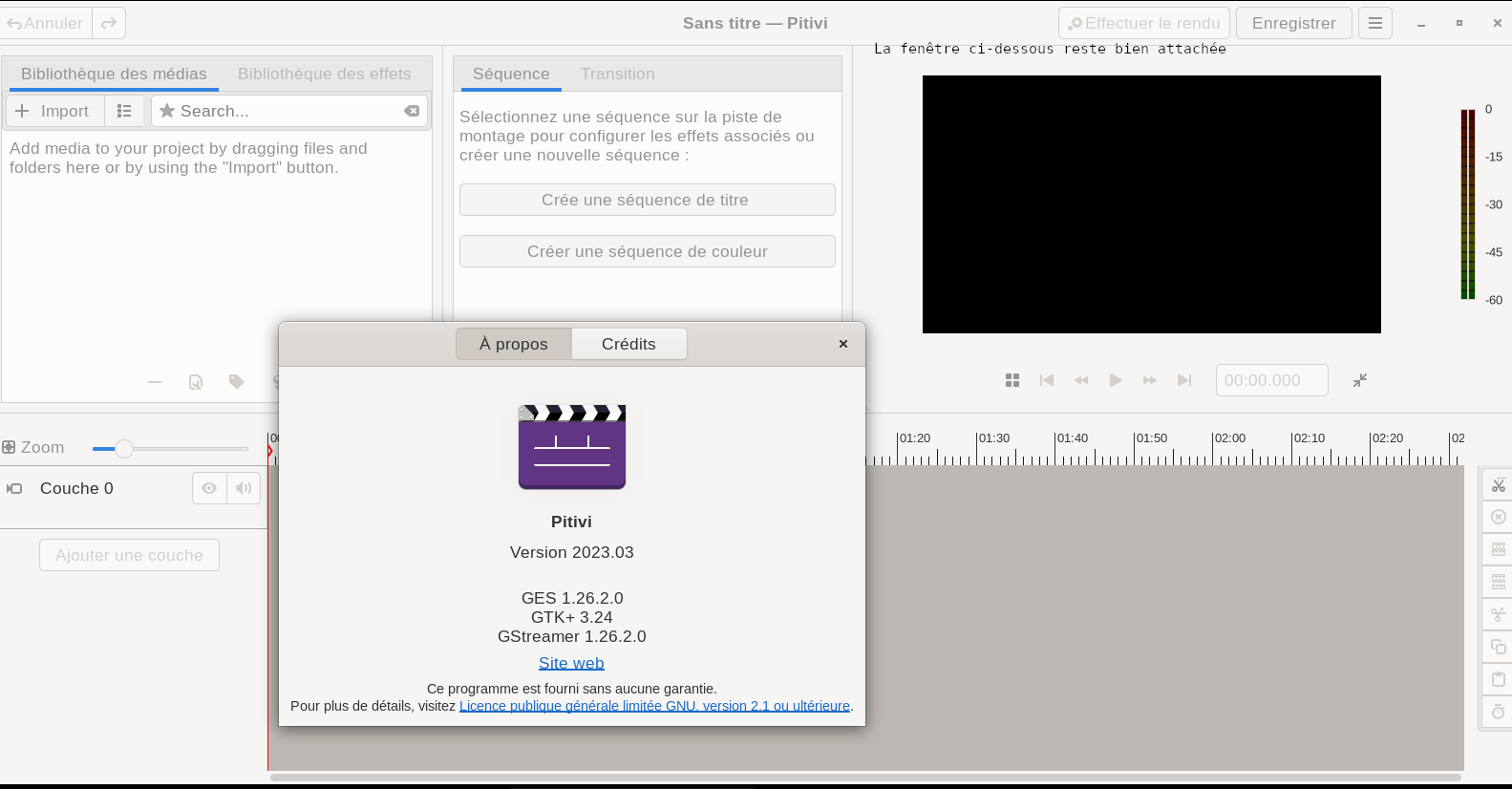Click the timeline Zoom slider handle
This screenshot has height=789, width=1512.
point(123,448)
